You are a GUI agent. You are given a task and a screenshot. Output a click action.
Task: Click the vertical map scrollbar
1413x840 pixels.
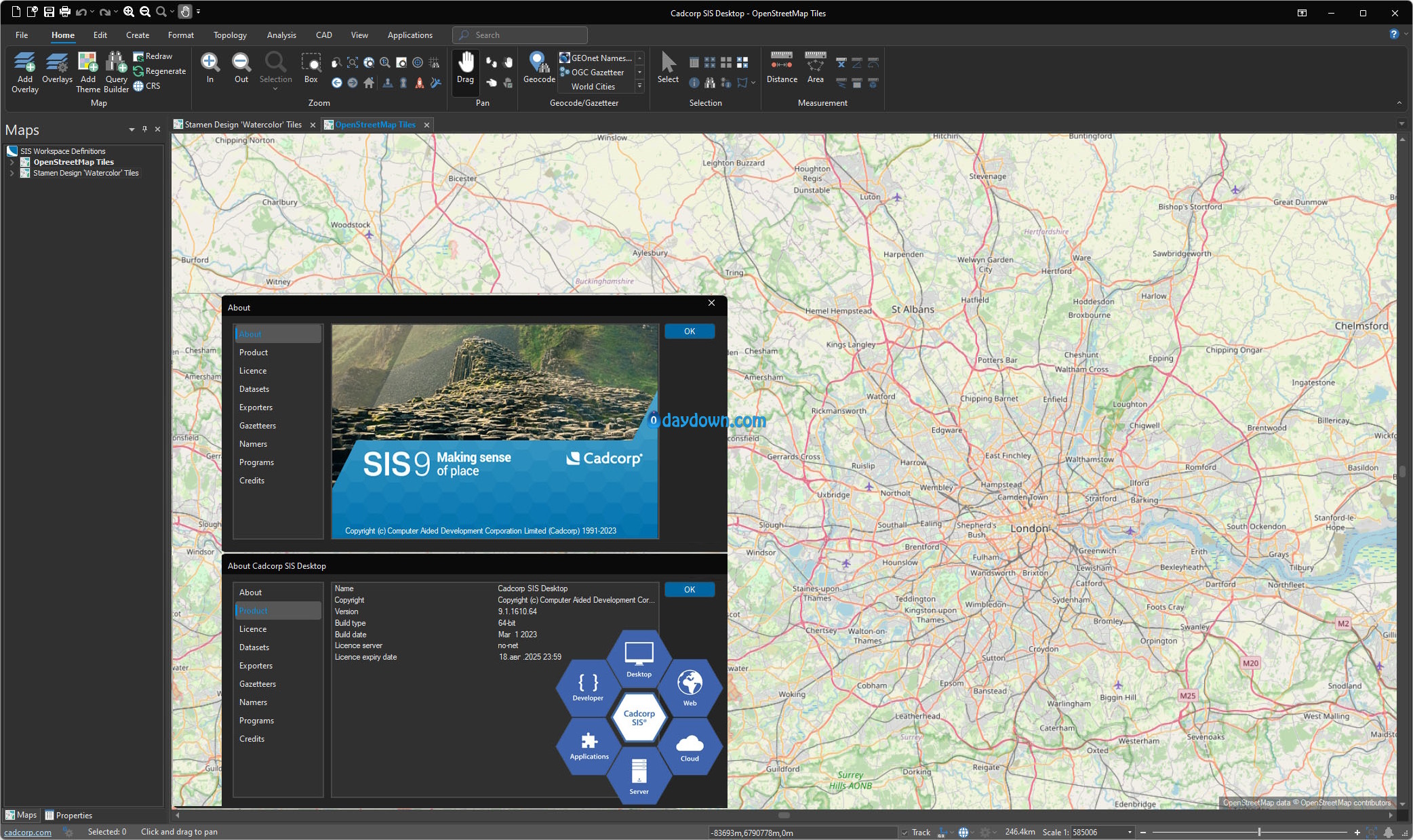click(x=1402, y=471)
